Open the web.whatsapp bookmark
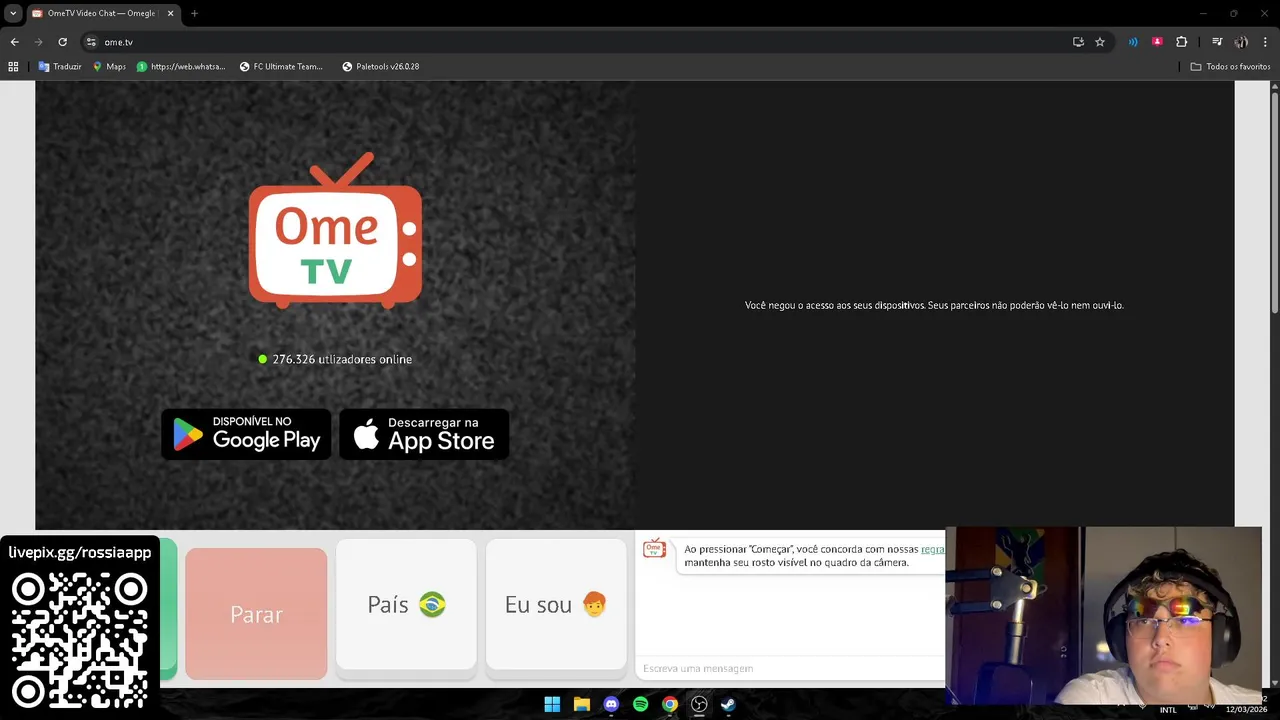 [181, 66]
